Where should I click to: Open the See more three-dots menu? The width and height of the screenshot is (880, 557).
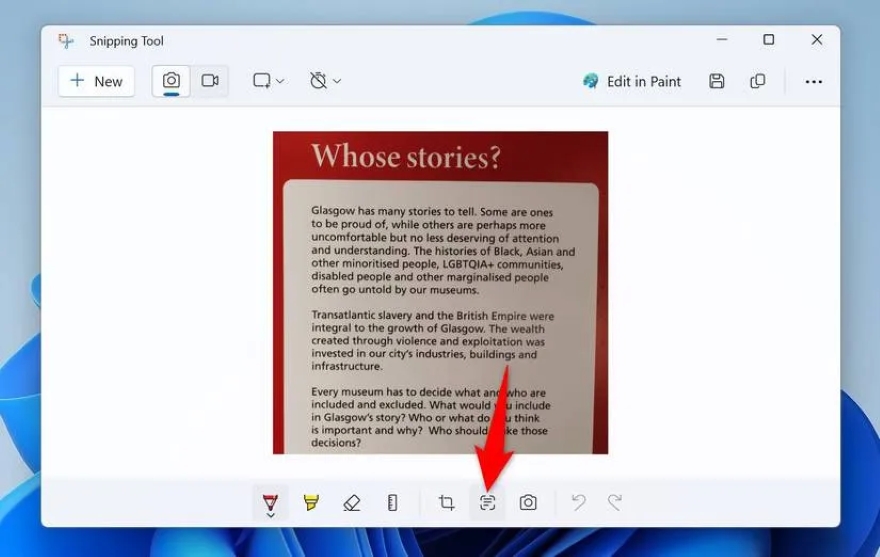814,81
